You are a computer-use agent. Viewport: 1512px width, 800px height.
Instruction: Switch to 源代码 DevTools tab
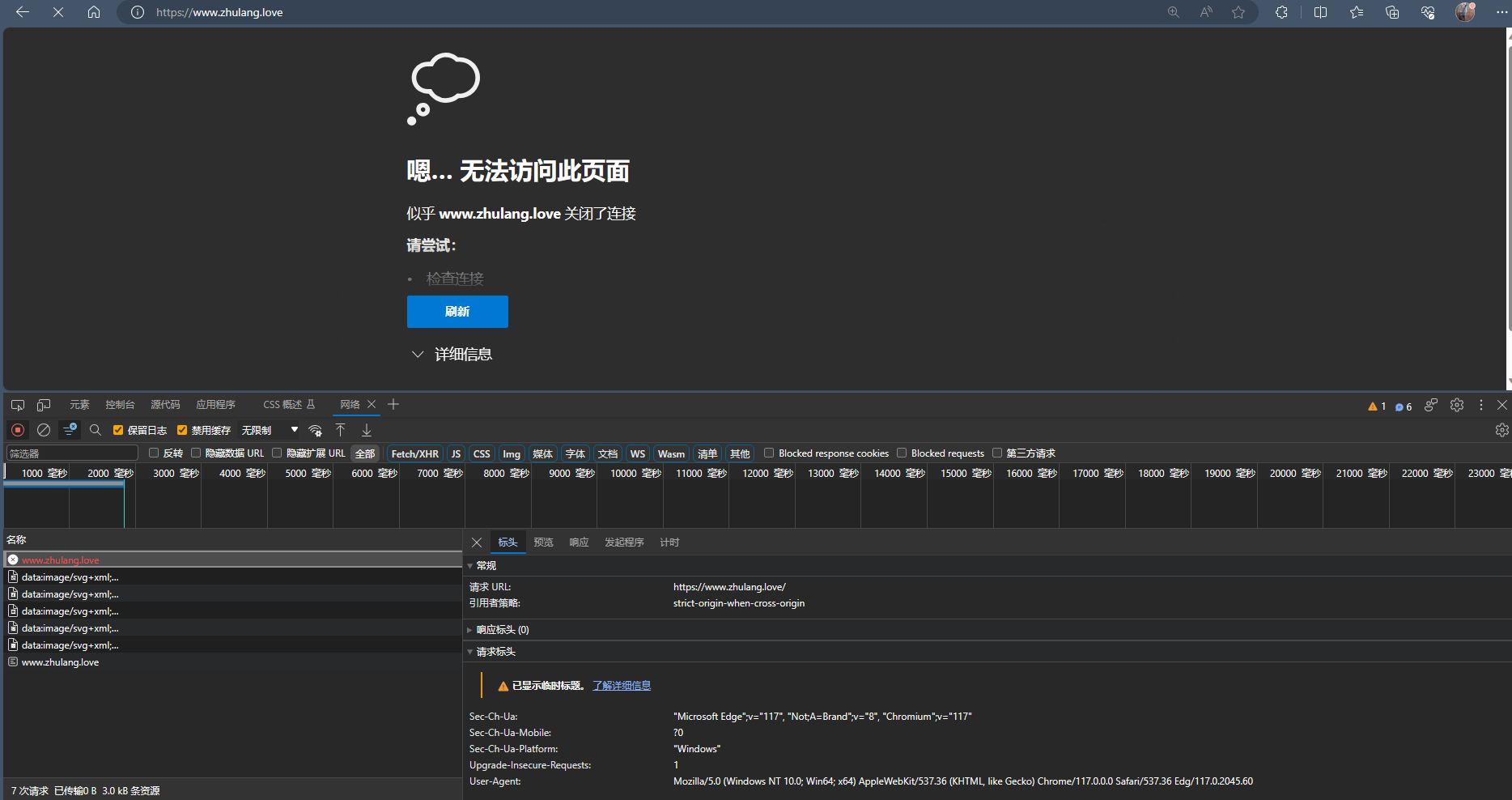(x=165, y=405)
